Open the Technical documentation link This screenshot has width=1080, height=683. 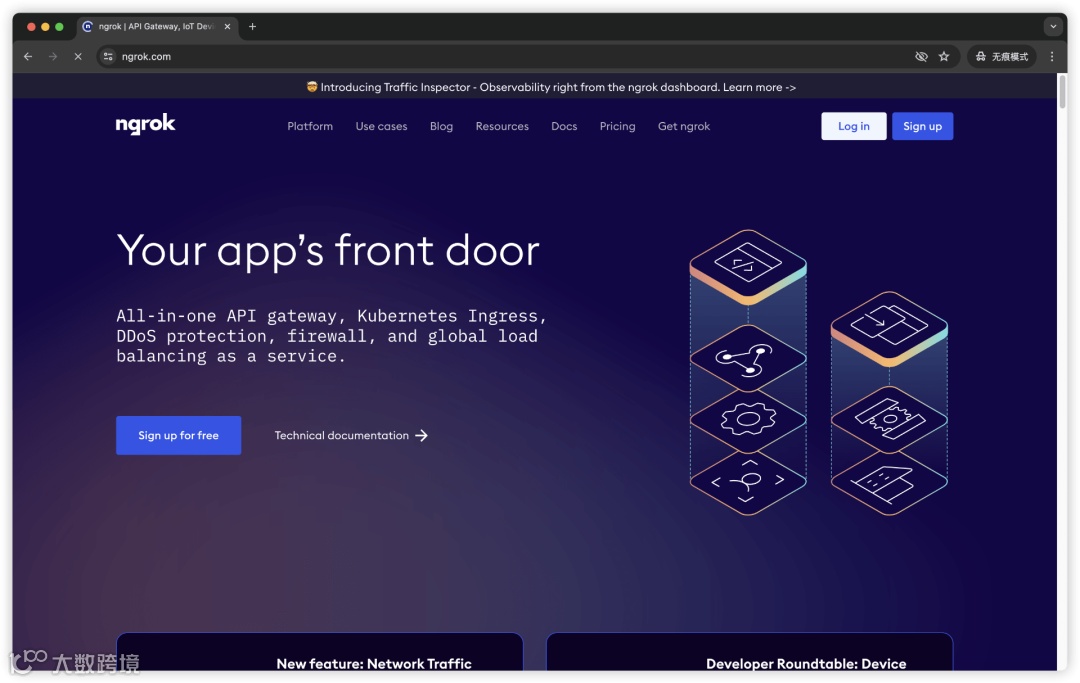point(351,435)
